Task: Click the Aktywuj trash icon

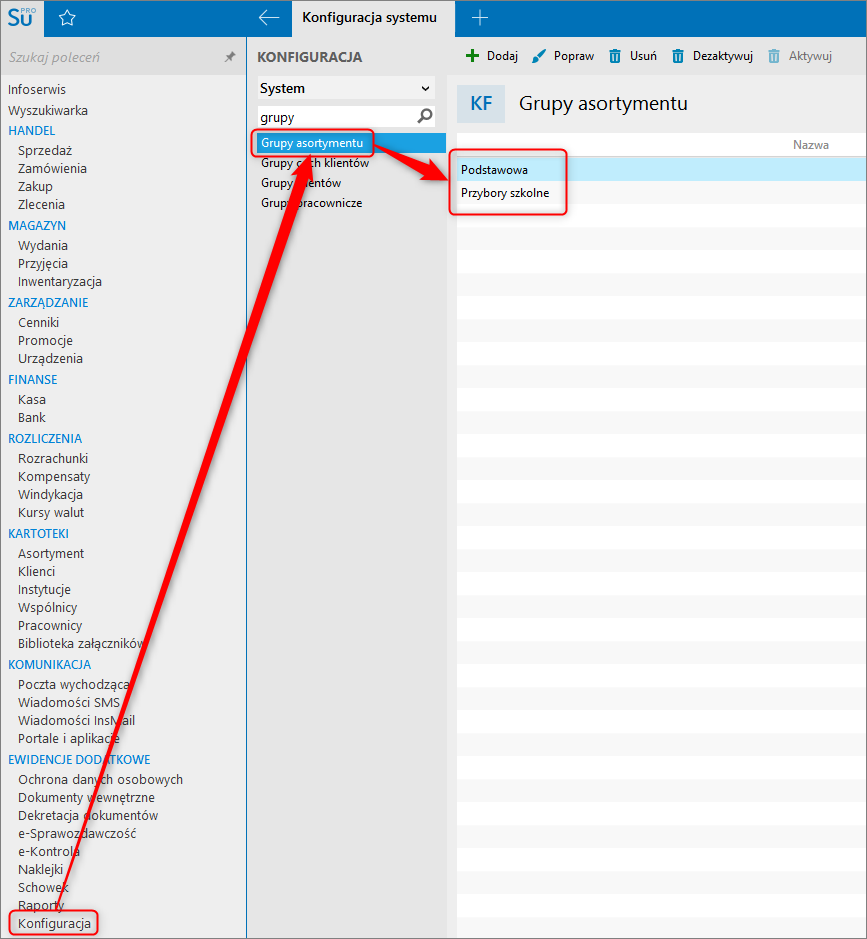Action: pyautogui.click(x=774, y=56)
